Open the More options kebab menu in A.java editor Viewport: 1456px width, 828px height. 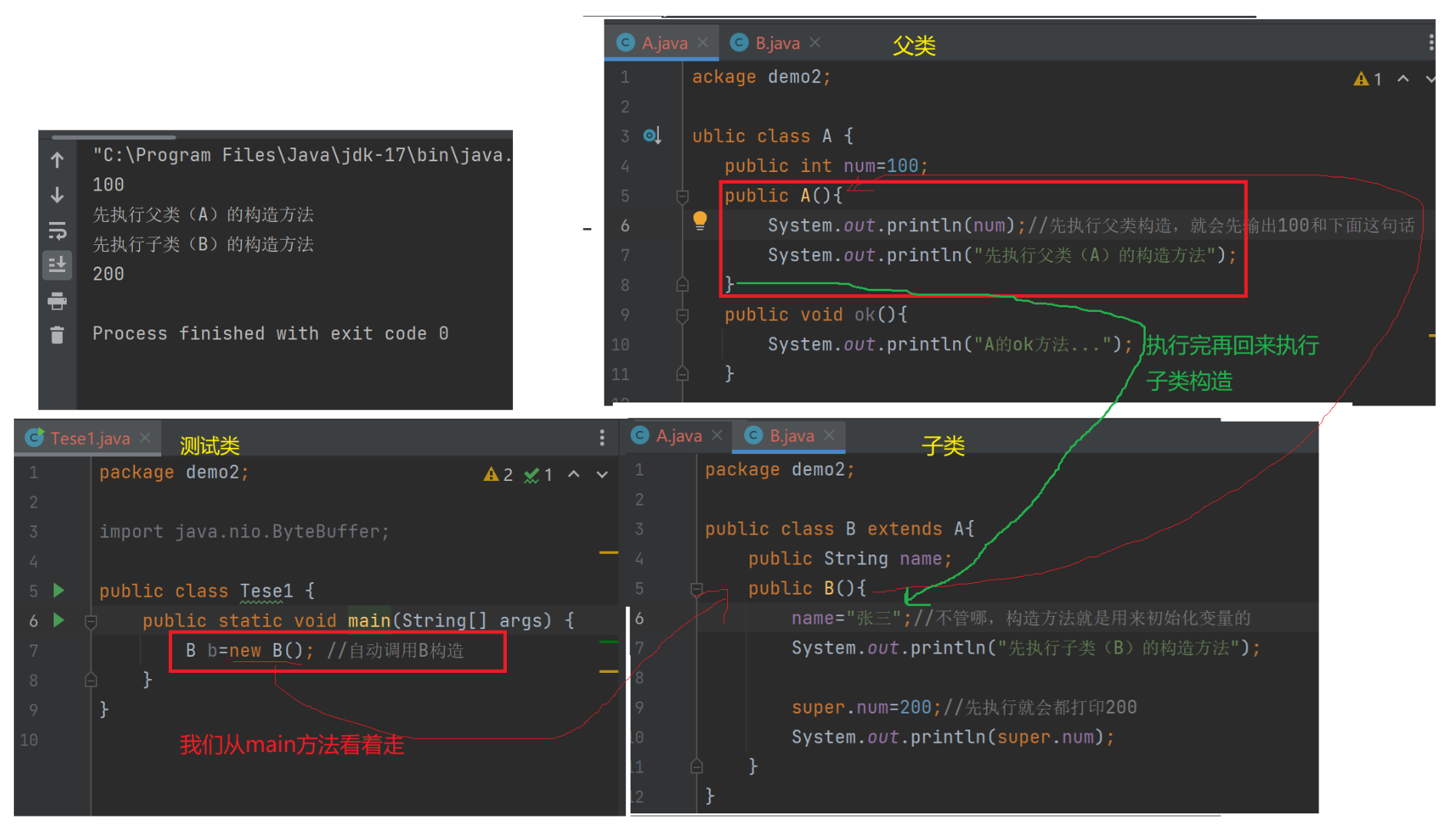coord(1433,42)
